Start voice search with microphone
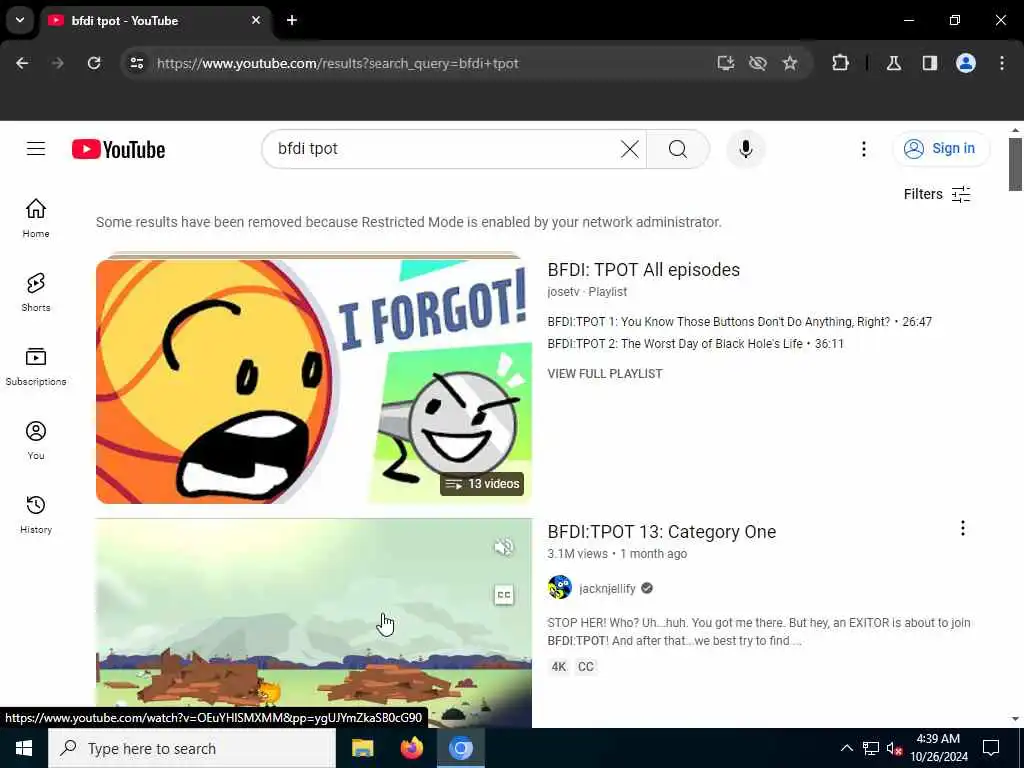 click(745, 149)
